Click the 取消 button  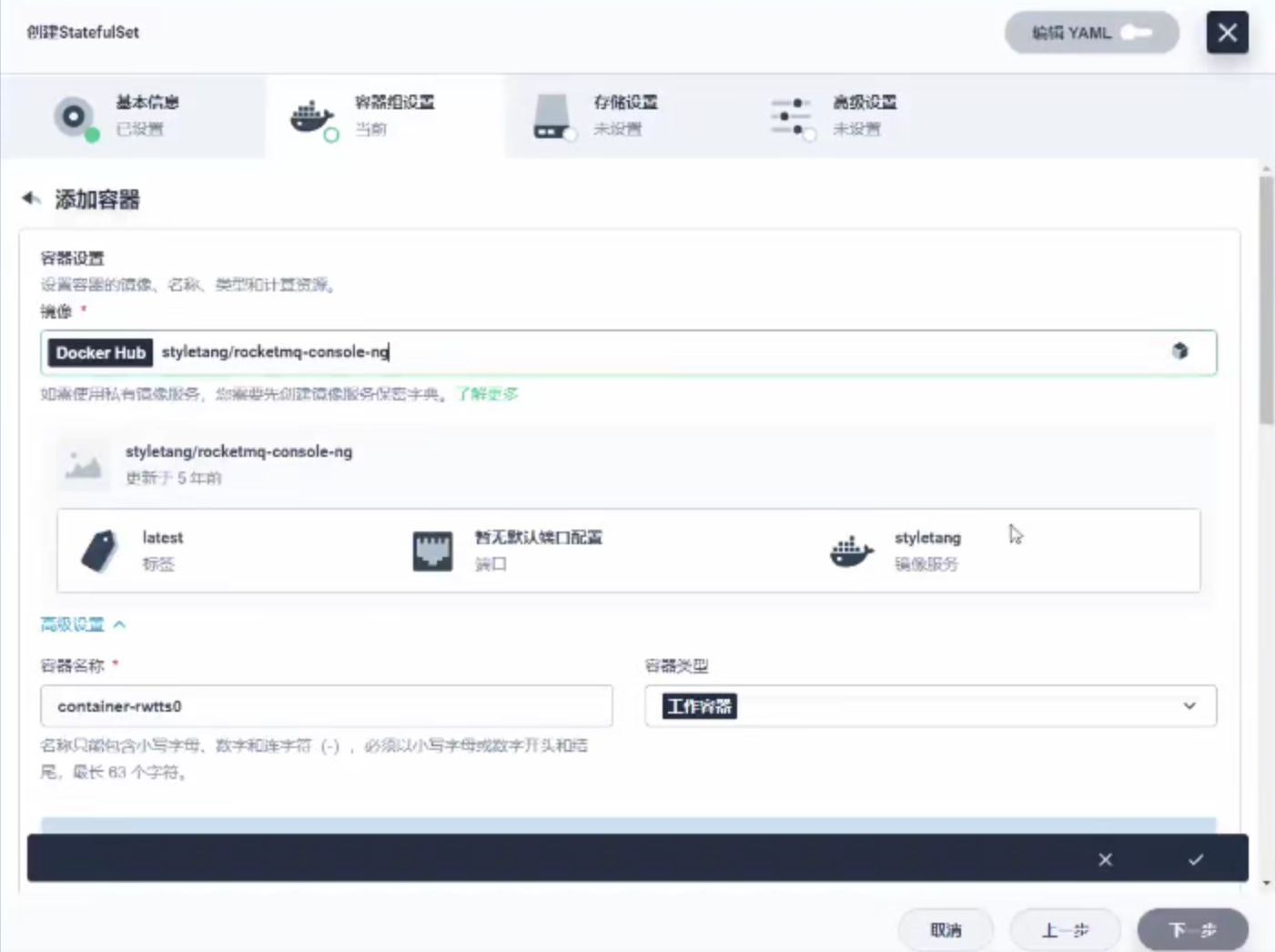point(946,930)
